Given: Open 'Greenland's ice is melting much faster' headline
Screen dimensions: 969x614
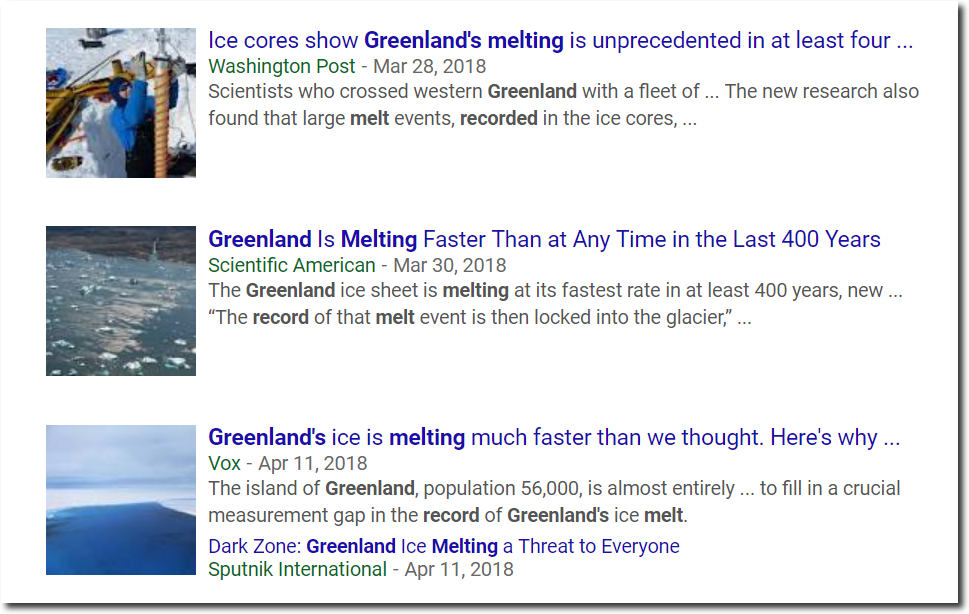Looking at the screenshot, I should (554, 437).
